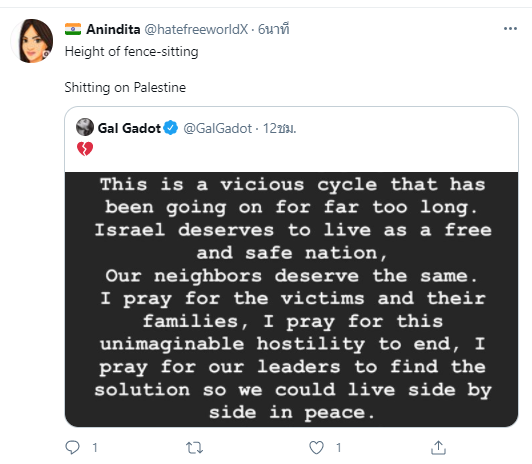The width and height of the screenshot is (532, 464).
Task: Open the quoted statement image
Action: tap(291, 299)
